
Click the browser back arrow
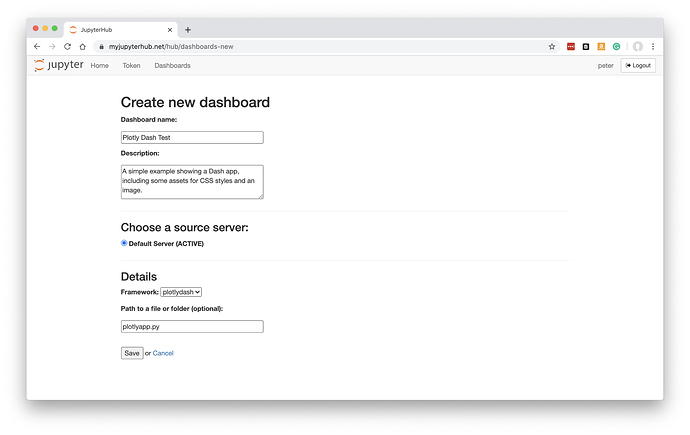37,47
